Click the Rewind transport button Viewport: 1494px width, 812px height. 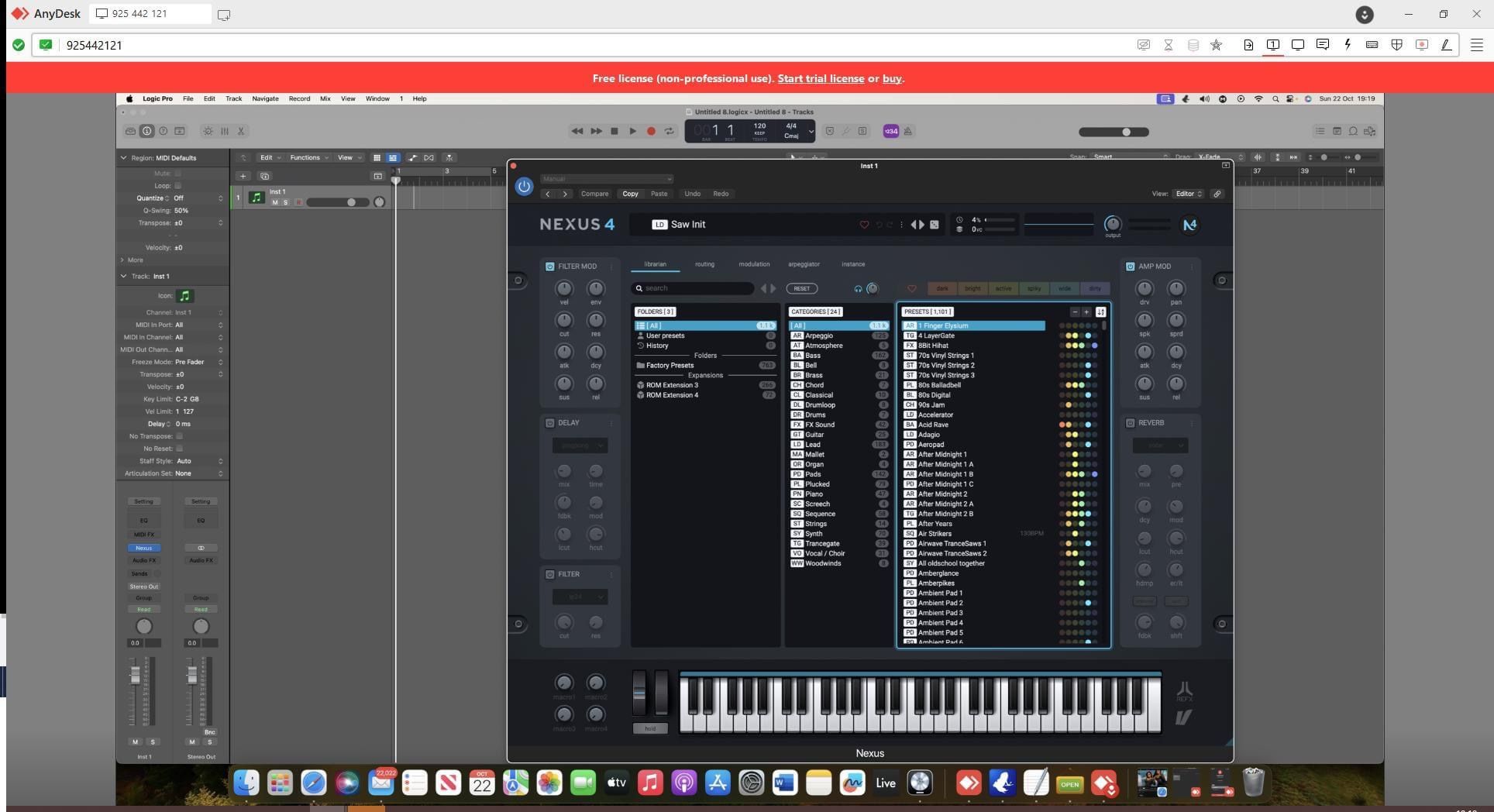577,132
